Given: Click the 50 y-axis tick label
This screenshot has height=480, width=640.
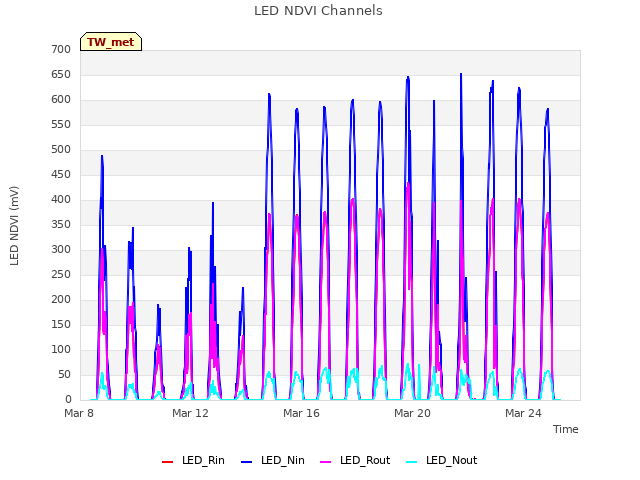Looking at the screenshot, I should point(64,375).
